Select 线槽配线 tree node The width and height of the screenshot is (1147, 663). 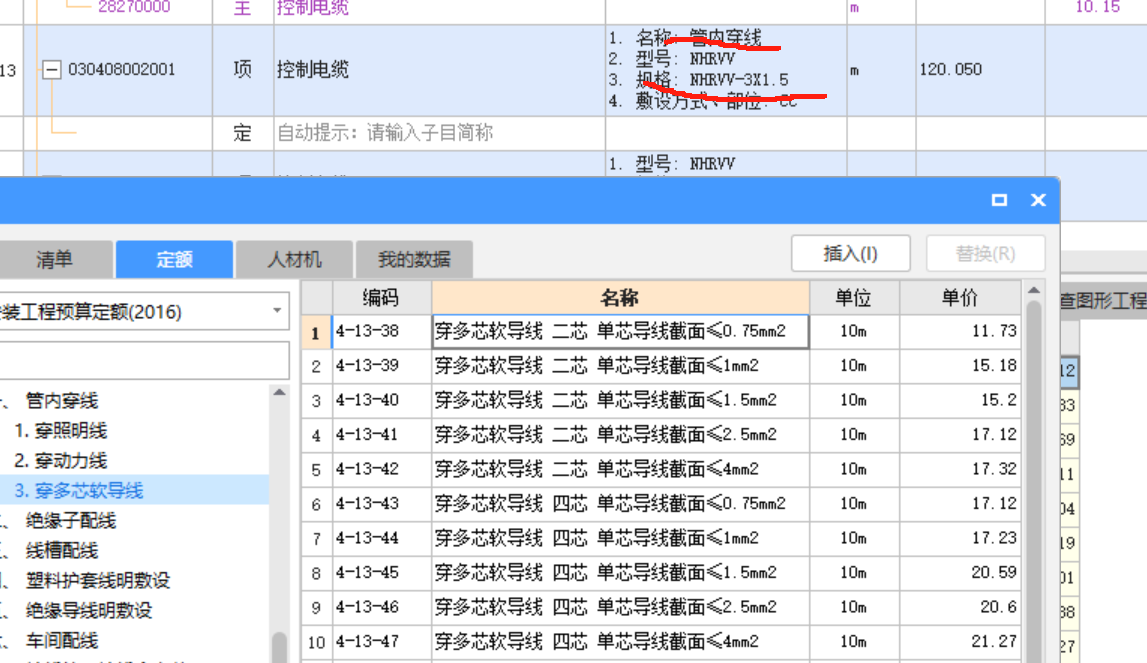tap(61, 550)
